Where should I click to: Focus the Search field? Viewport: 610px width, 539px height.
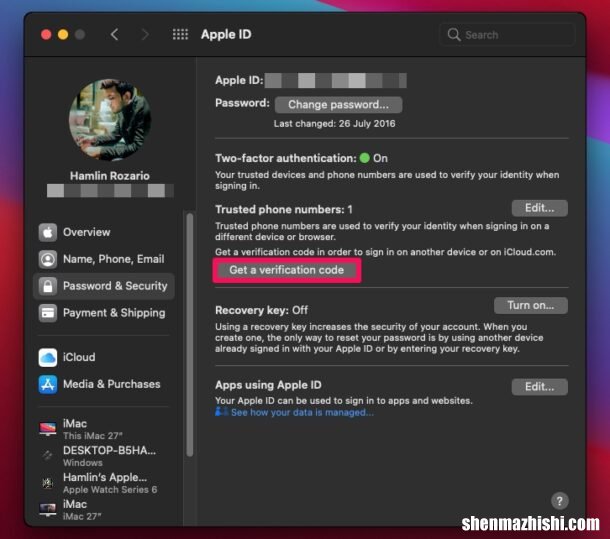[x=507, y=35]
